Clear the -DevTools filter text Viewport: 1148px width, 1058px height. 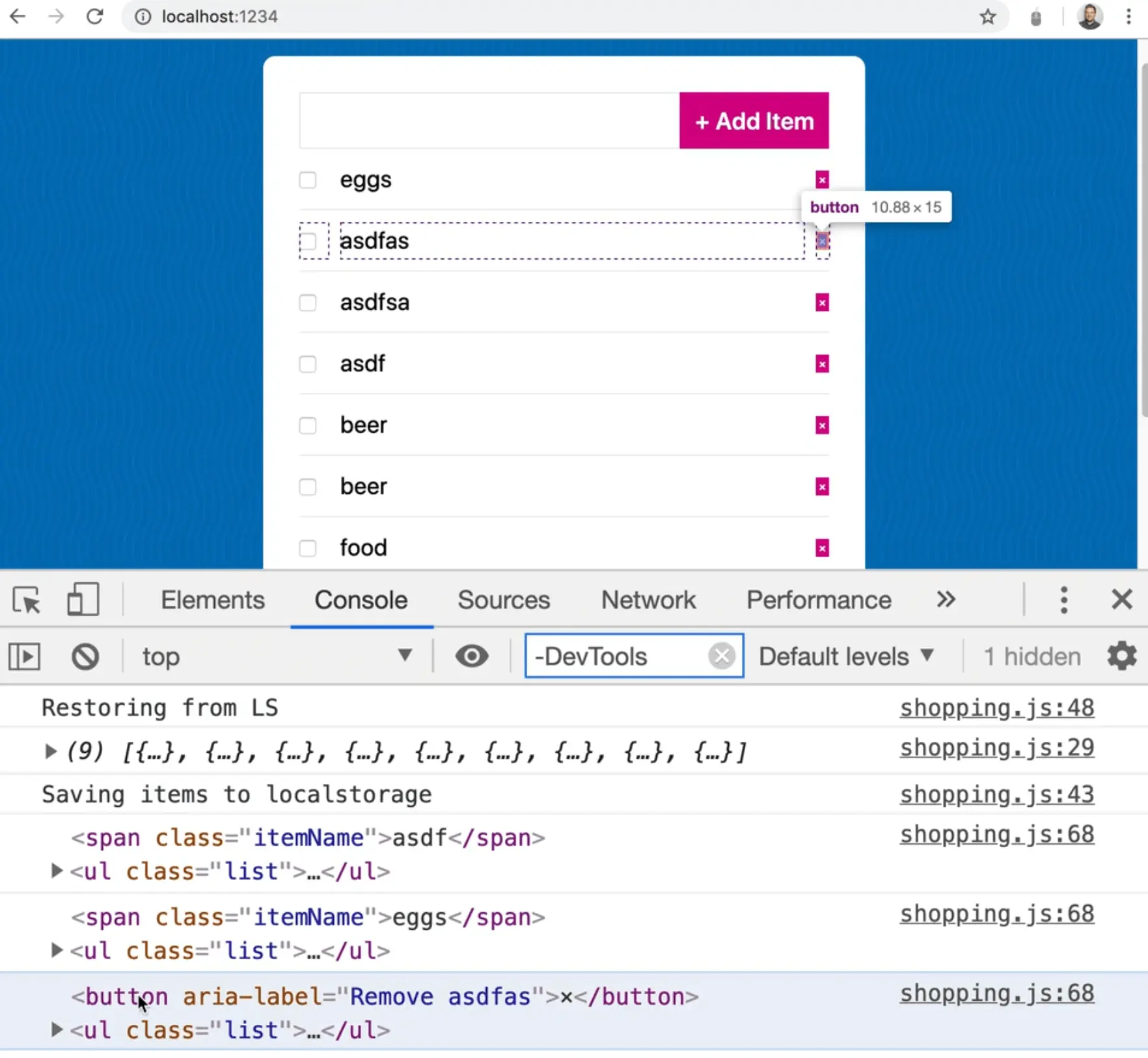721,657
